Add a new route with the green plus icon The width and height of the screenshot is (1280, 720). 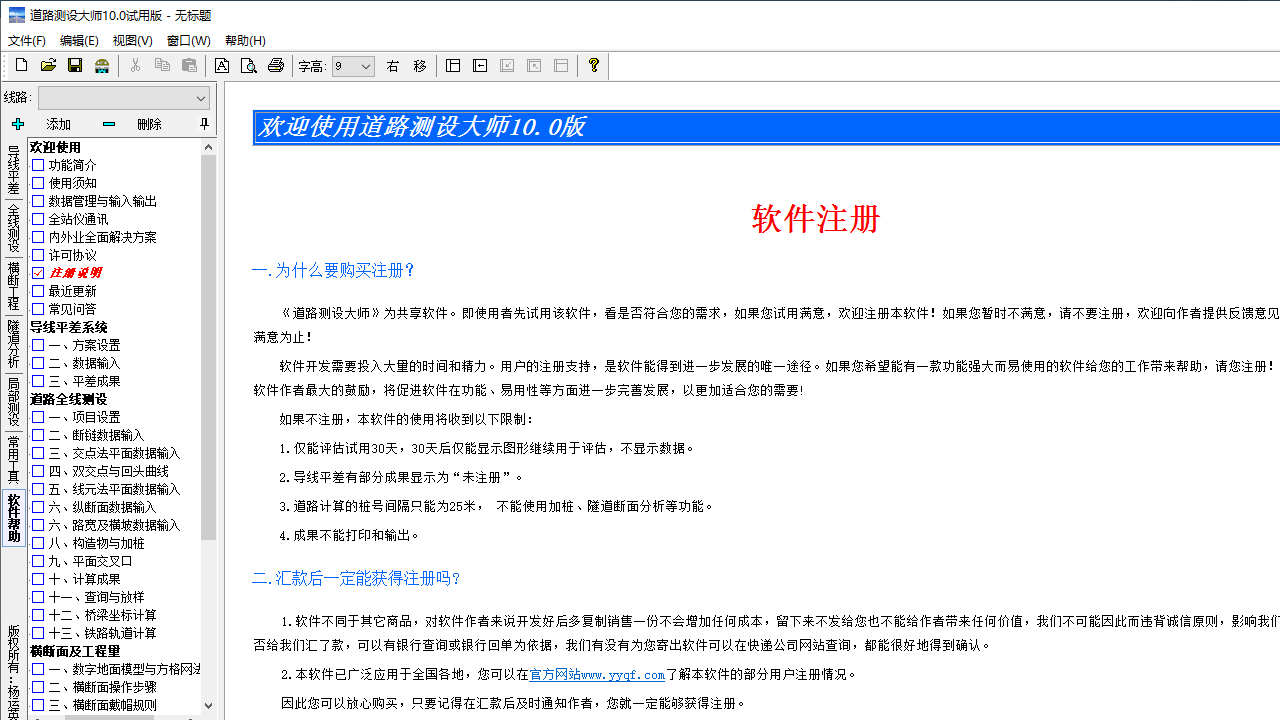pos(17,124)
